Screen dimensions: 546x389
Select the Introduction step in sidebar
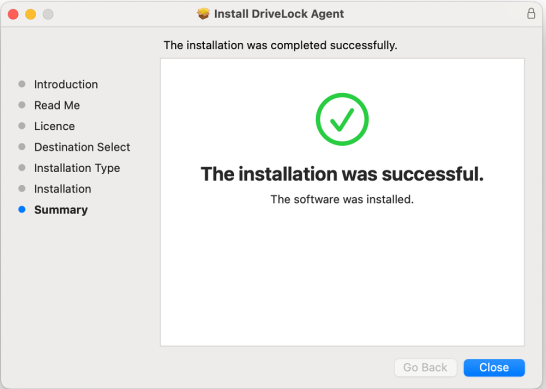(x=66, y=84)
